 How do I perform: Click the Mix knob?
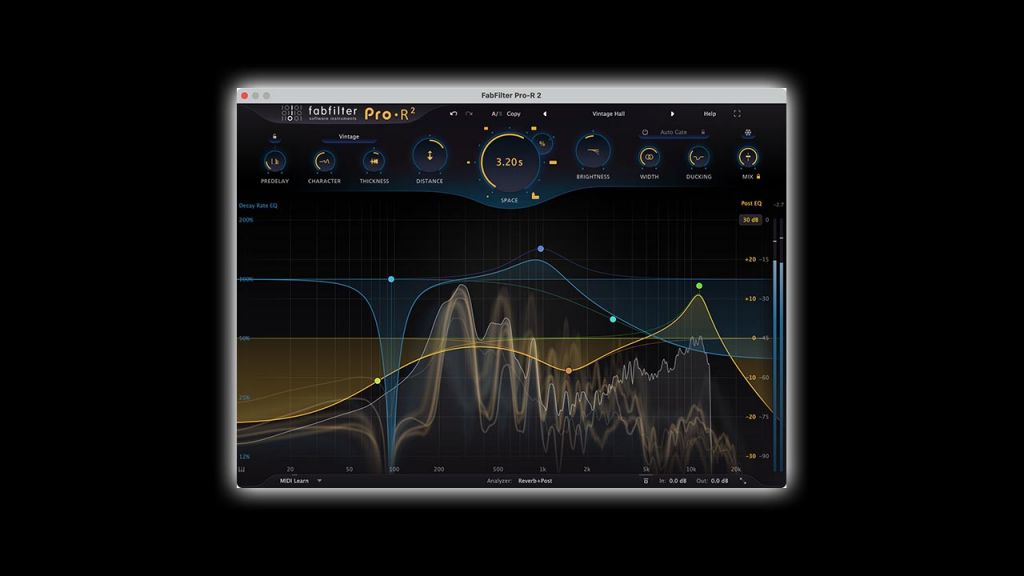point(748,157)
